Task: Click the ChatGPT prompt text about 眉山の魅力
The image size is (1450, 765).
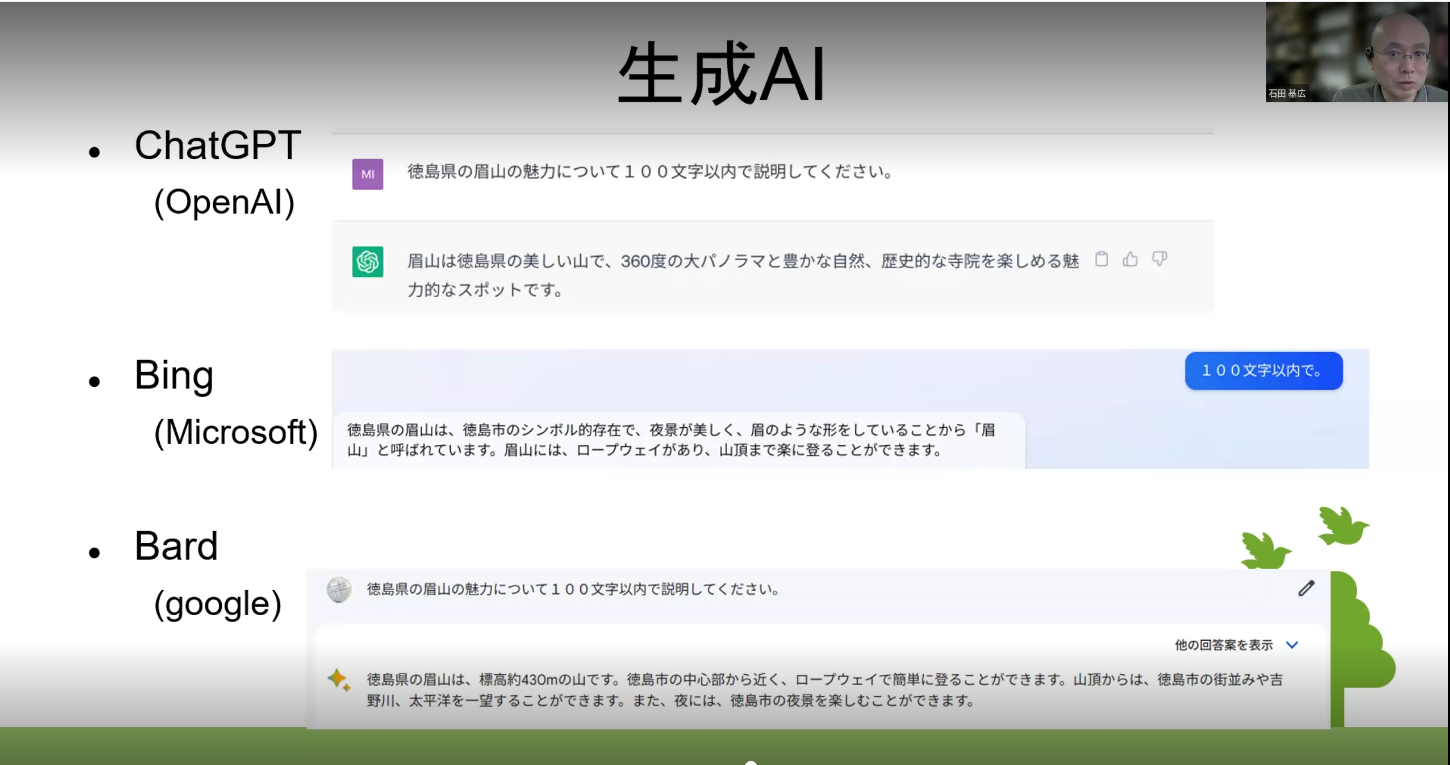Action: click(650, 171)
